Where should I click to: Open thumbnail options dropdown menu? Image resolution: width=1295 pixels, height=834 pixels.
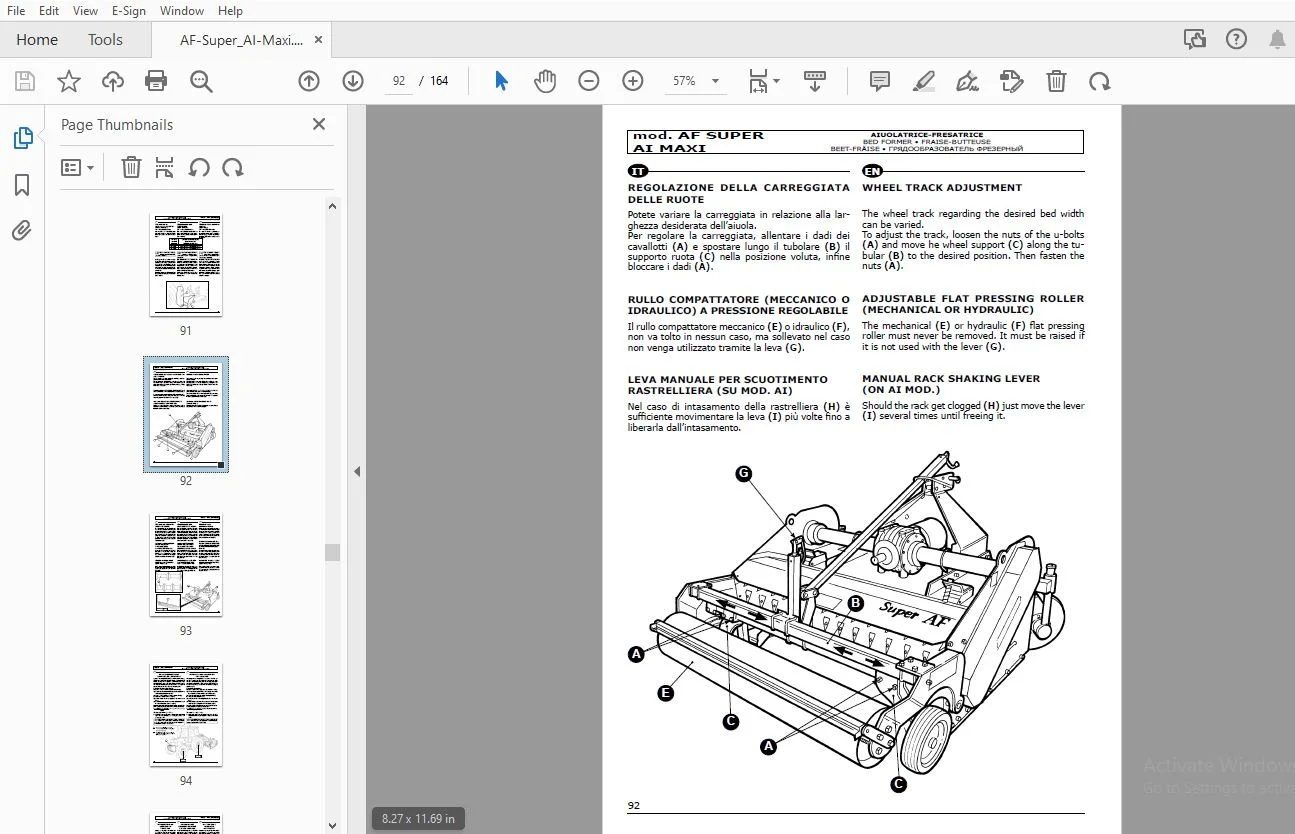click(x=77, y=167)
